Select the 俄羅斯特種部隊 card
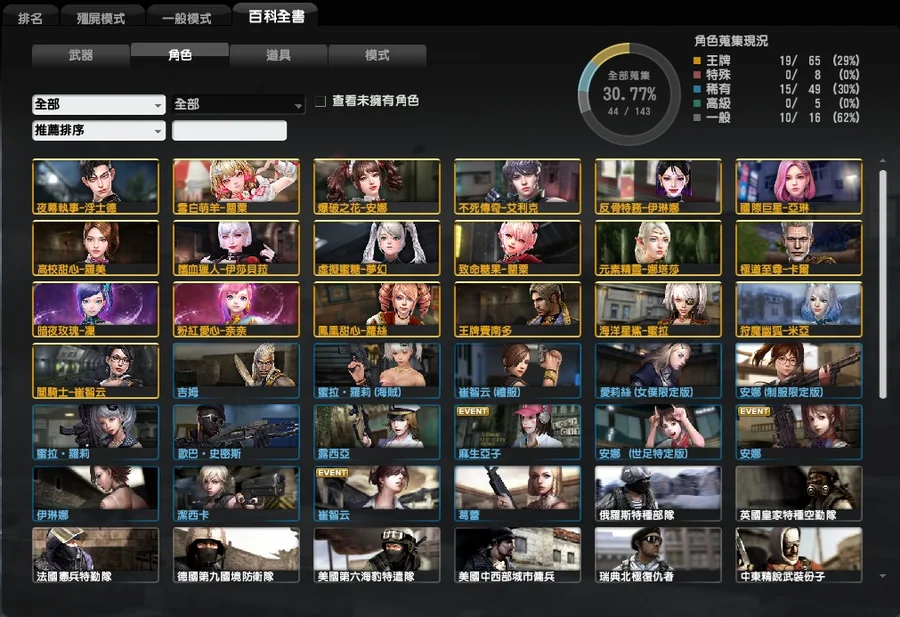Screen dimensions: 900x617 click(658, 494)
